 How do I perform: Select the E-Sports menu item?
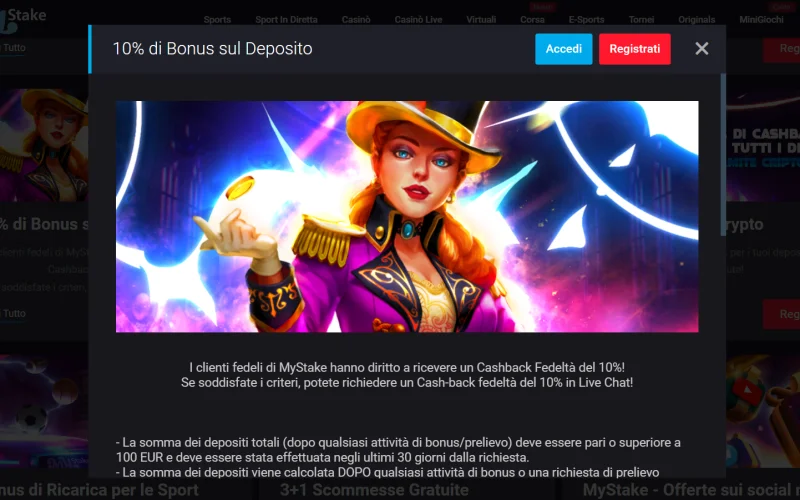pos(586,19)
